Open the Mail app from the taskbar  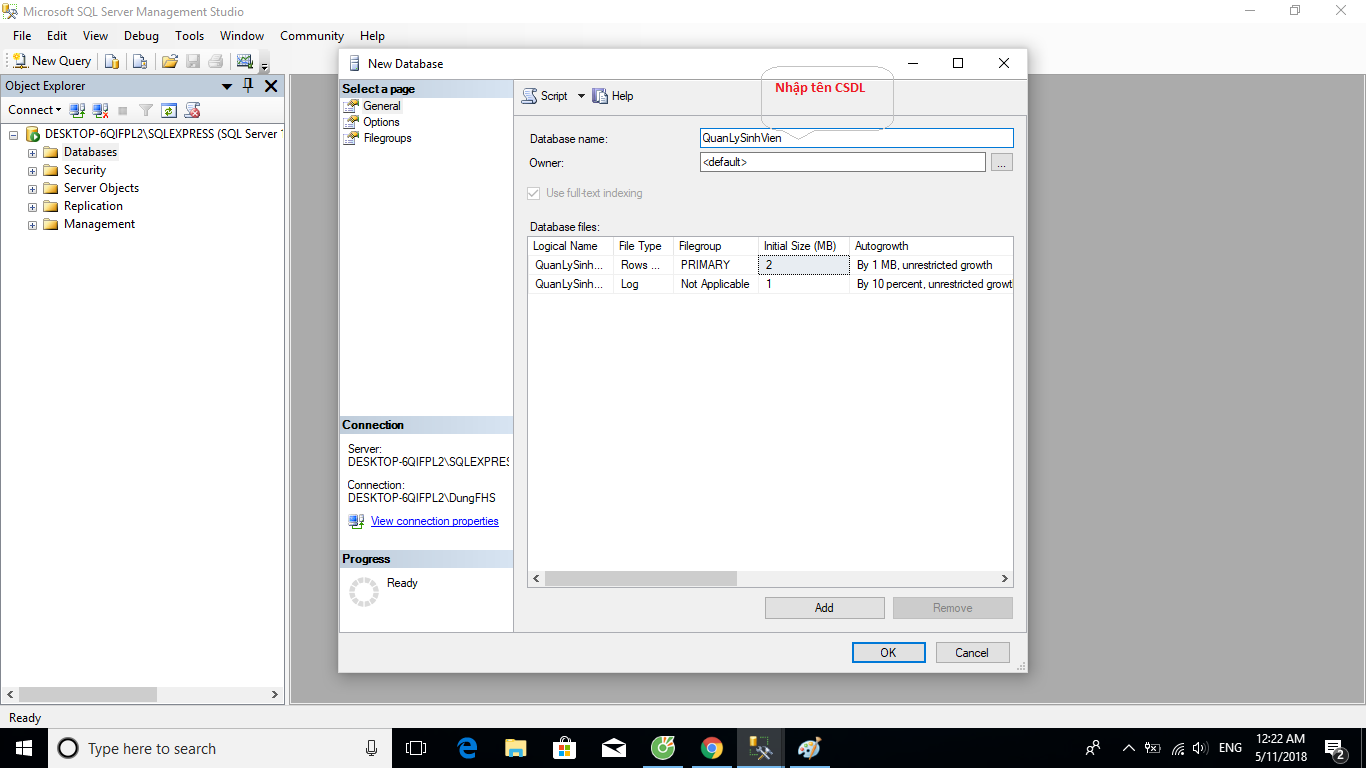[x=613, y=748]
